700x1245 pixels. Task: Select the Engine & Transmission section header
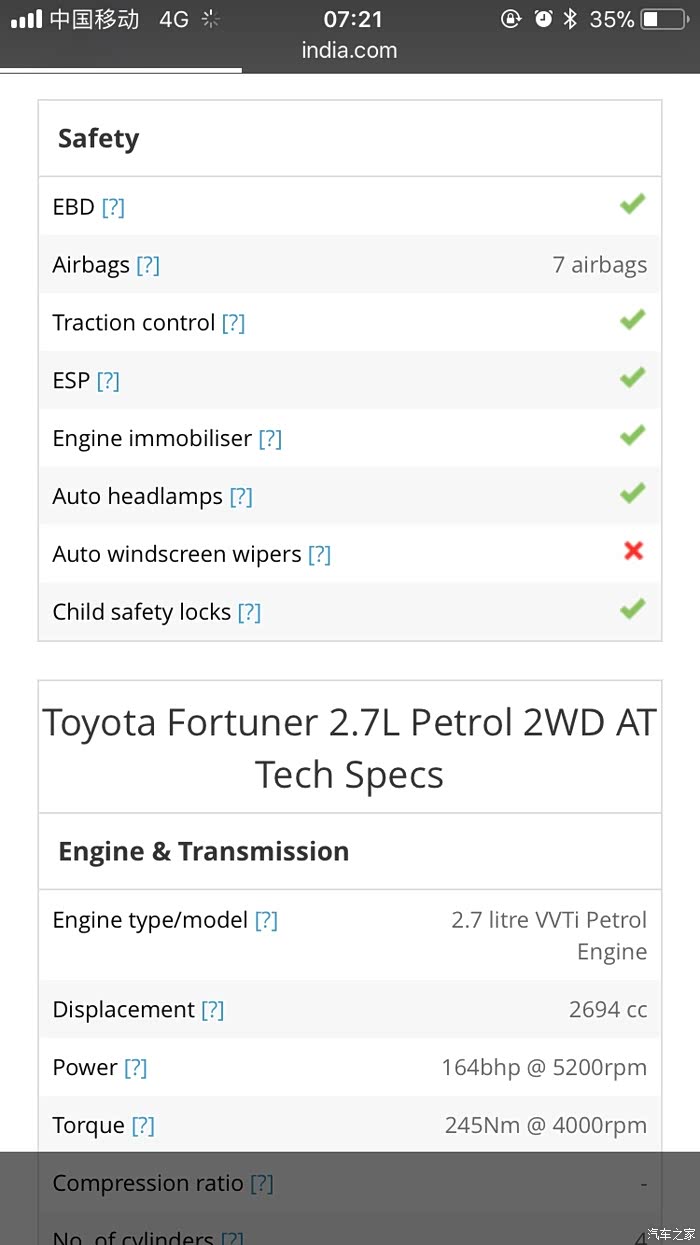point(203,852)
